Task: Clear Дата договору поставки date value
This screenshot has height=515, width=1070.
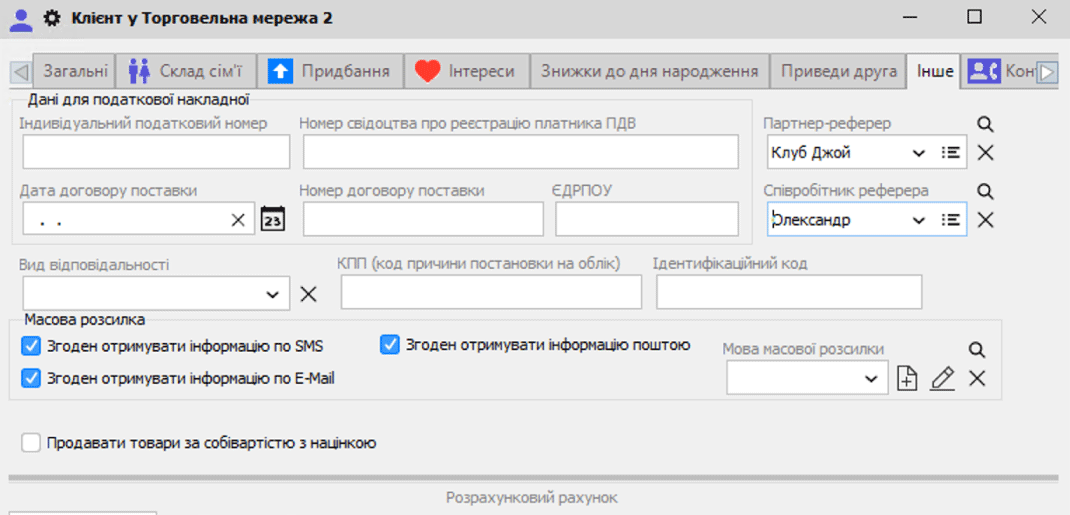Action: [x=237, y=220]
